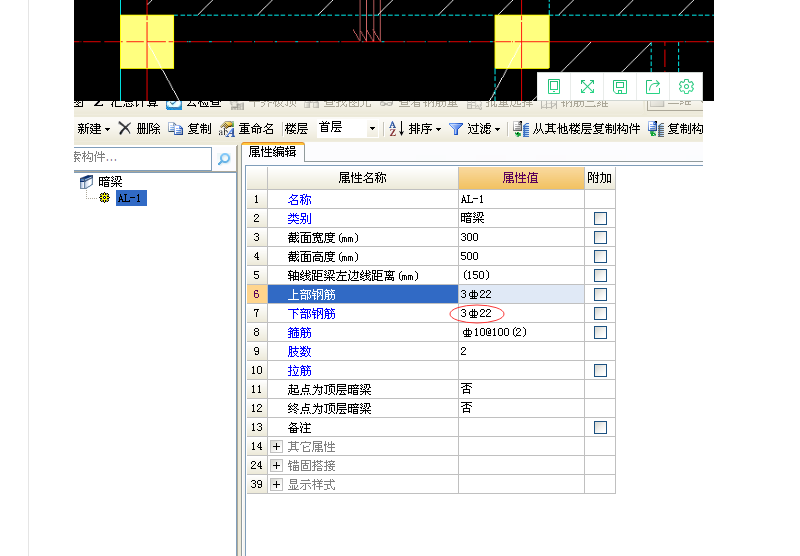This screenshot has width=800, height=556.
Task: Click the 删除 delete X icon
Action: pyautogui.click(x=124, y=128)
